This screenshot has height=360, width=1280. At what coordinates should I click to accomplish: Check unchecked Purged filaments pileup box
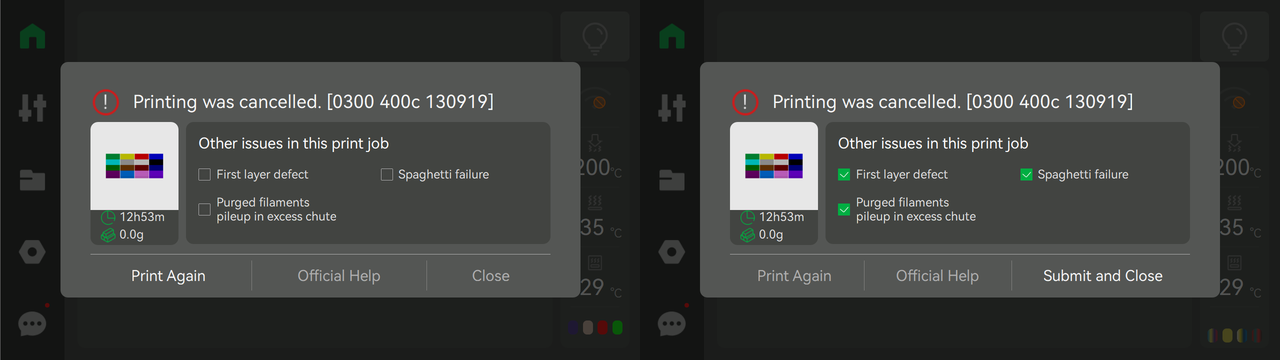[205, 209]
